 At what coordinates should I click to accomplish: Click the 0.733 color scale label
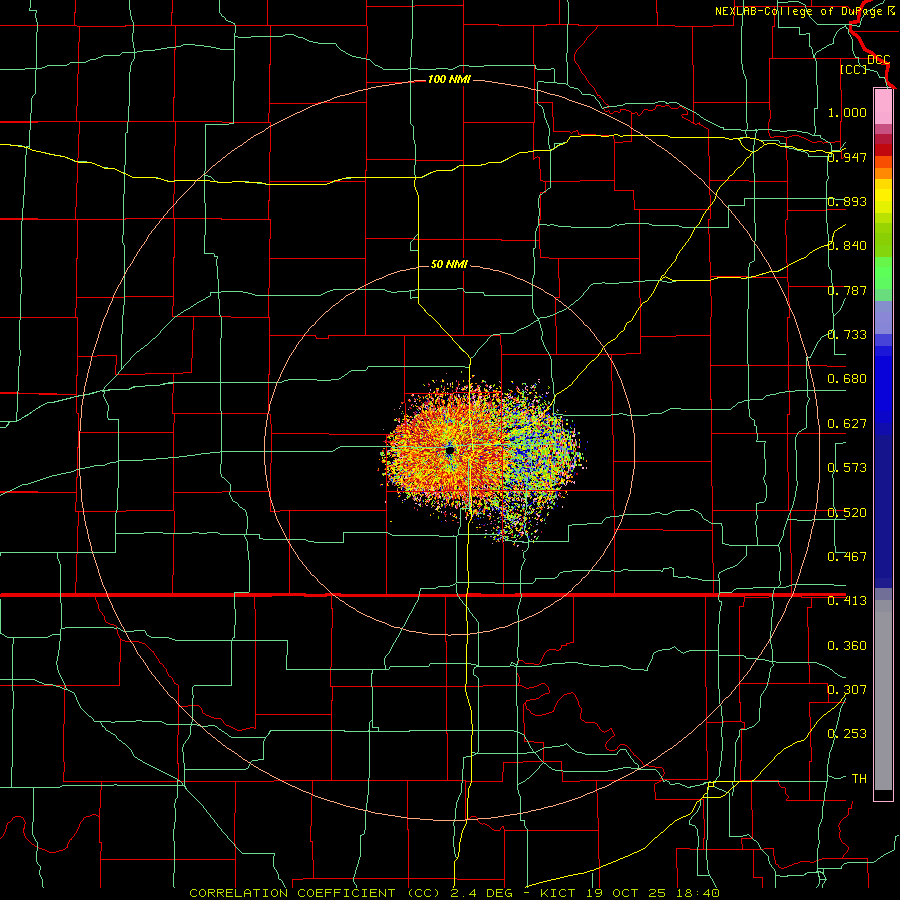click(x=847, y=334)
